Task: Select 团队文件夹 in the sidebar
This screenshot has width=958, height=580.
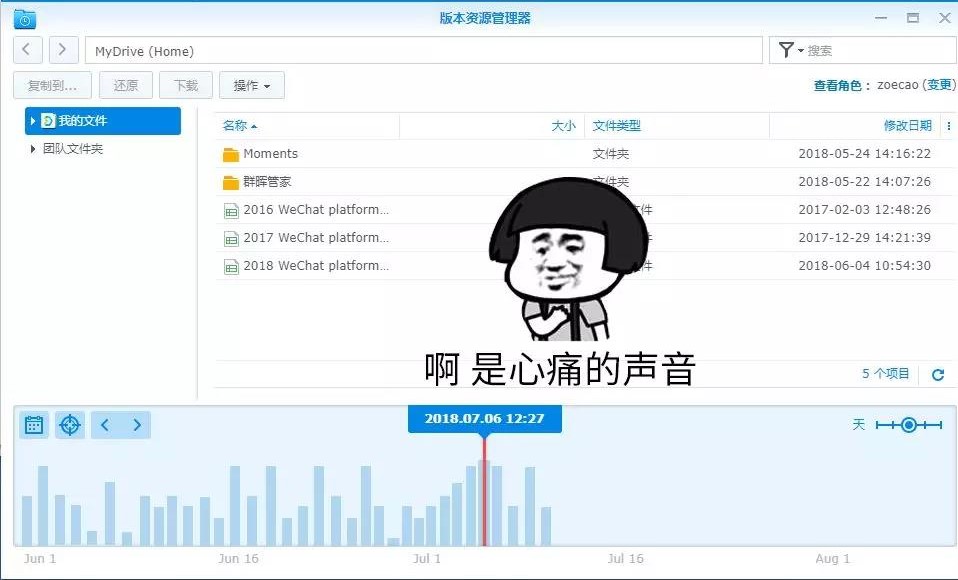Action: click(x=73, y=149)
